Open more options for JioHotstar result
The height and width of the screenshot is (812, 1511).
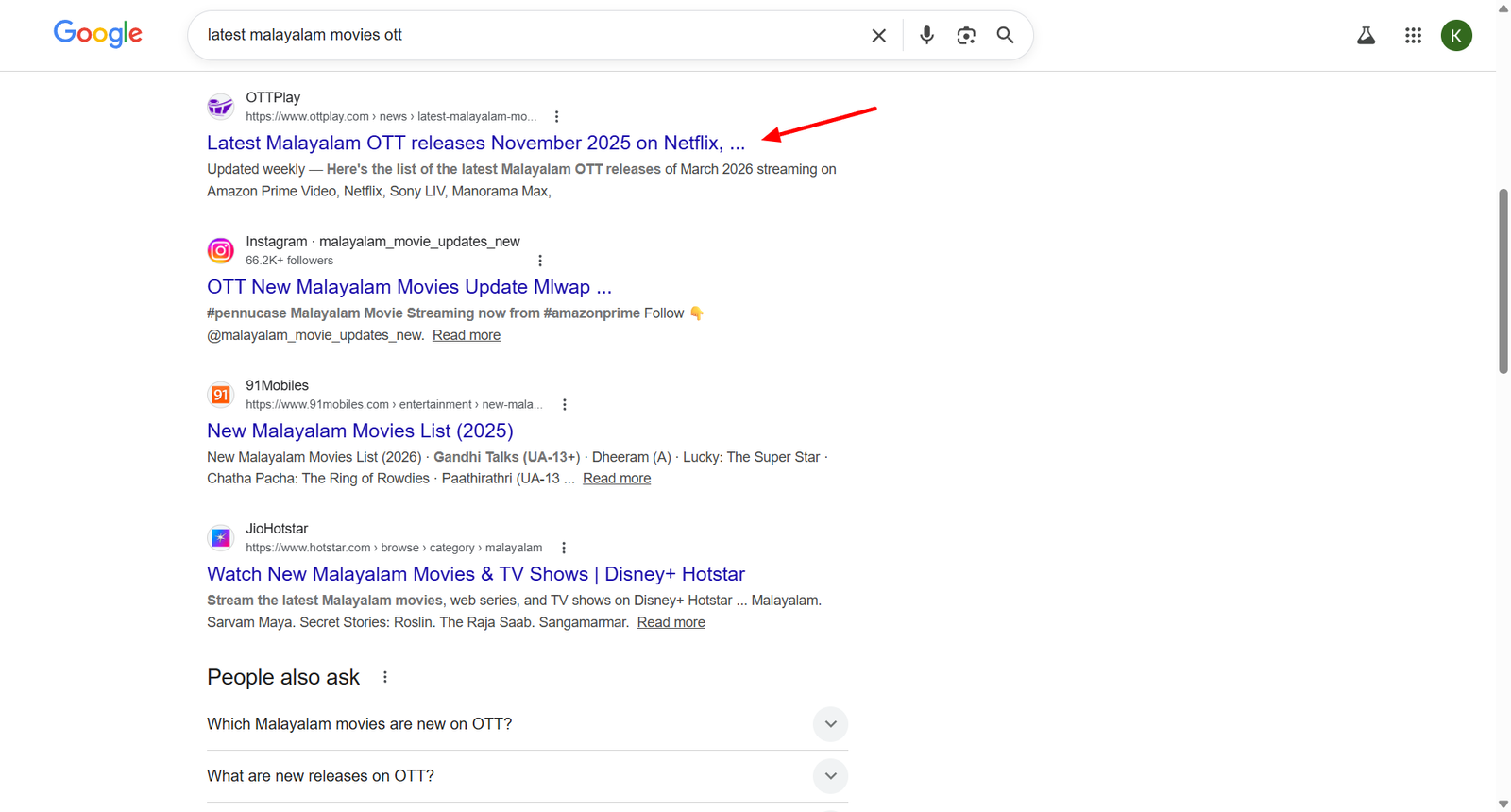[x=563, y=548]
